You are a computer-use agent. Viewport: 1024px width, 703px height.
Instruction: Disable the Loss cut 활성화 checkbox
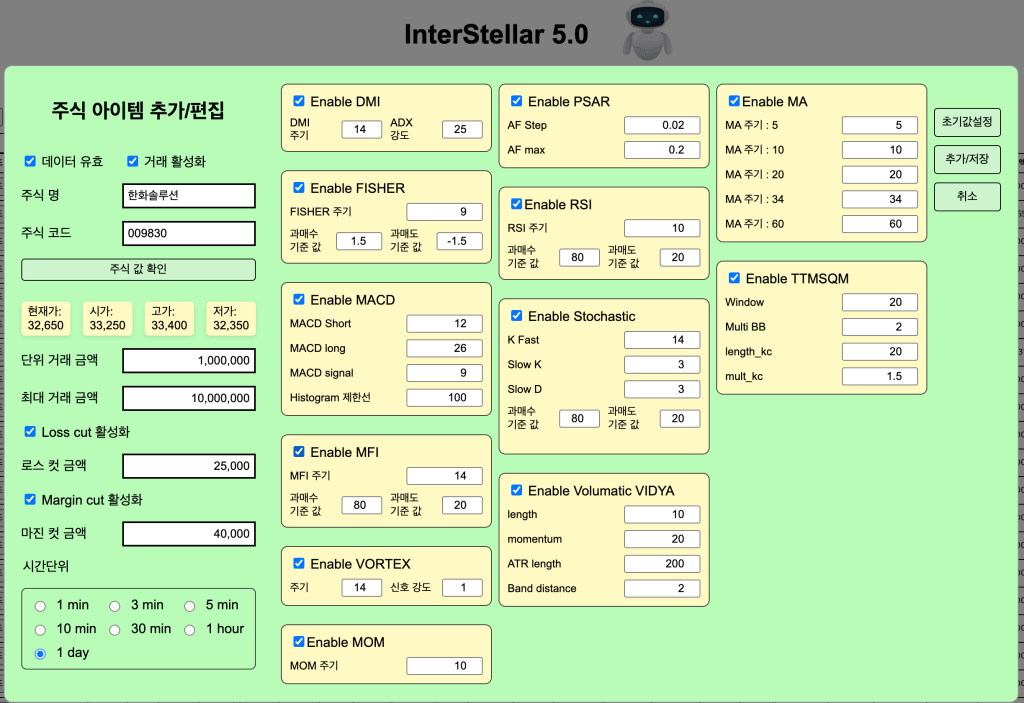pos(30,432)
